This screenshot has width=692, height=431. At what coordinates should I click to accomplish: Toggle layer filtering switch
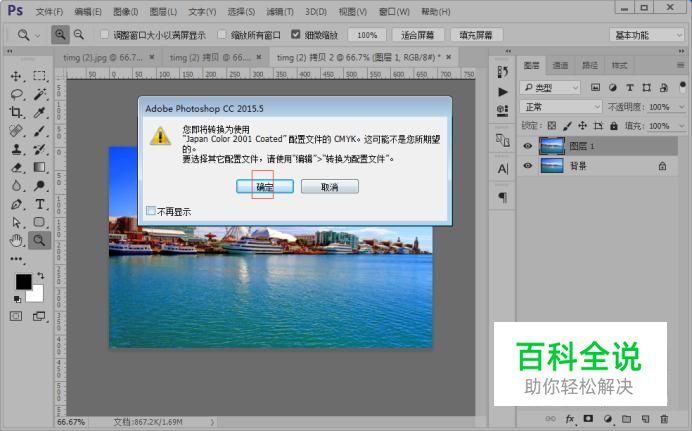click(x=682, y=86)
